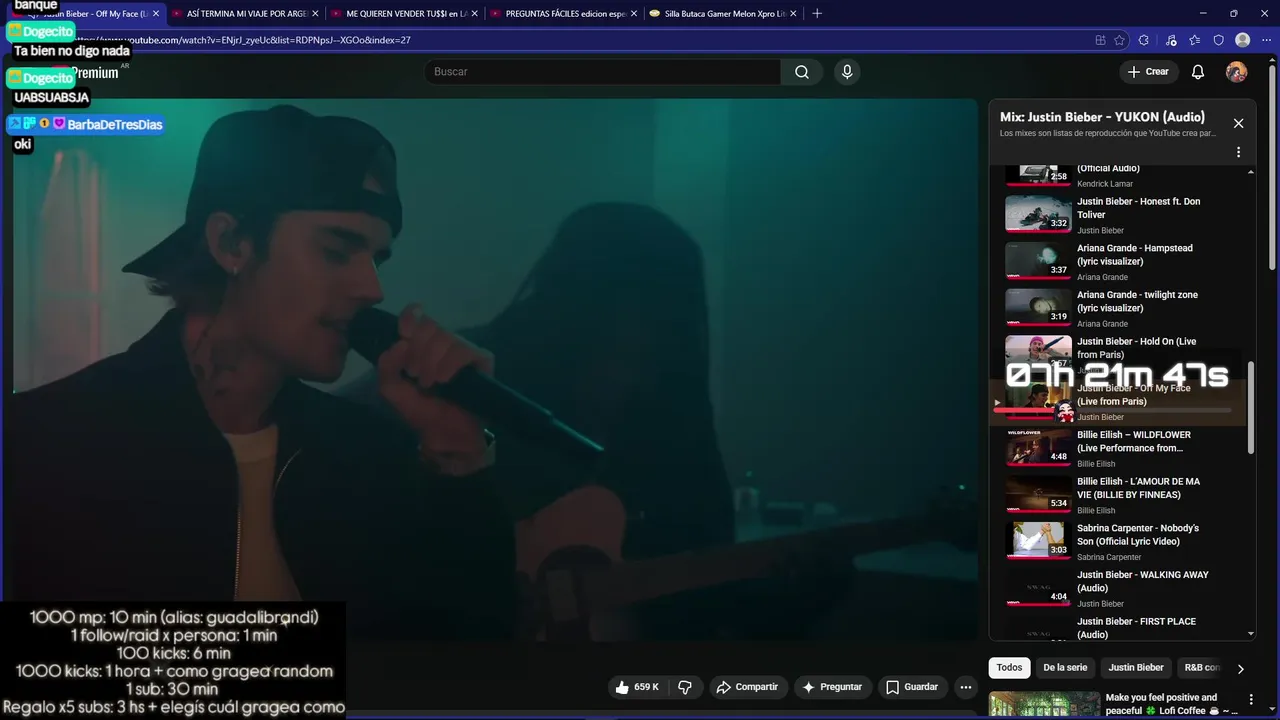Click the BarbaDeTresDias chat username
1280x720 pixels.
point(114,125)
